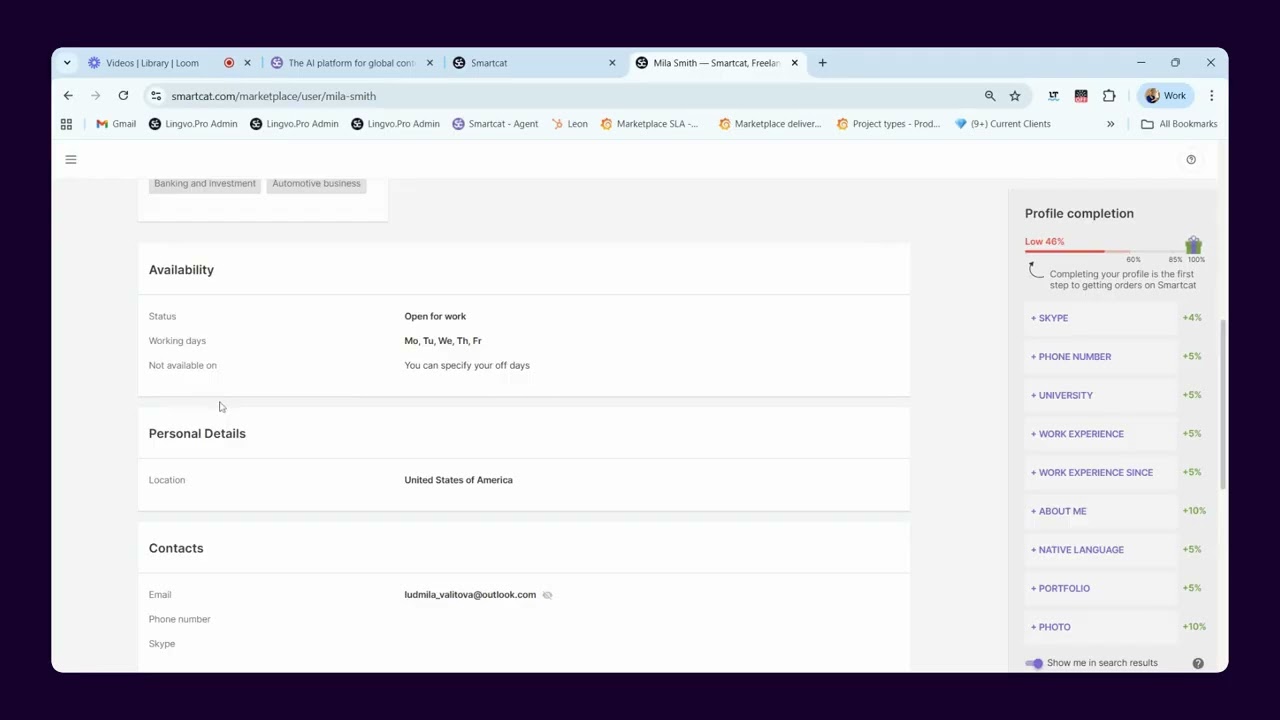Toggle email visibility eye icon

pos(547,595)
